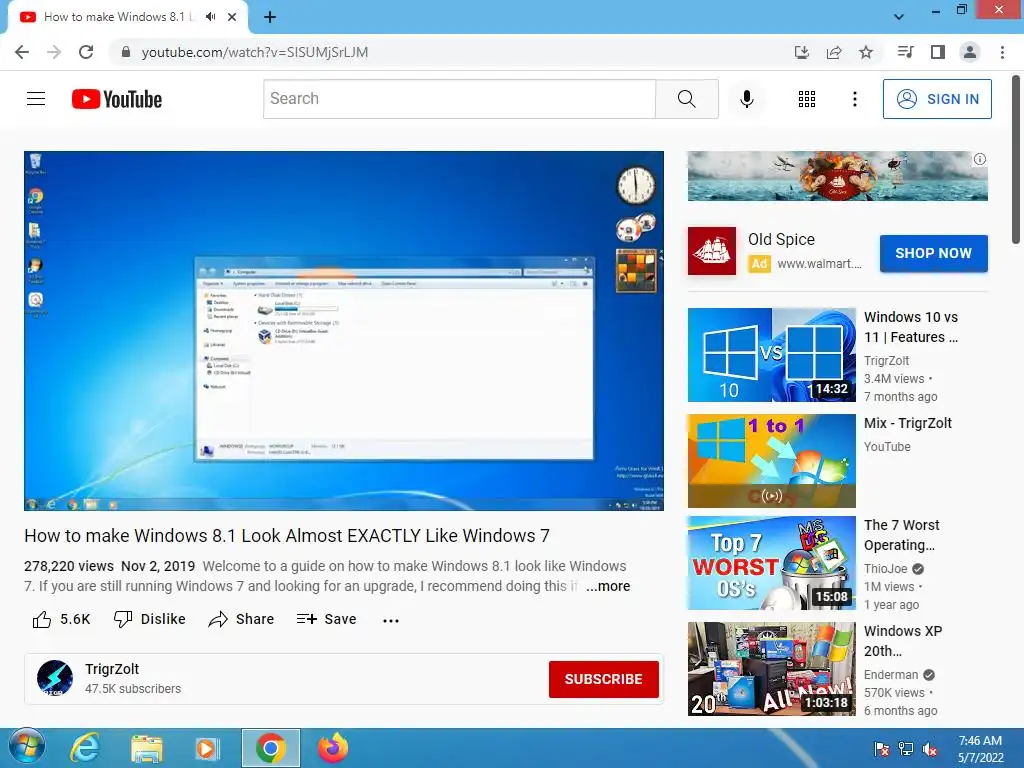Open the ad info icon on banner

980,159
